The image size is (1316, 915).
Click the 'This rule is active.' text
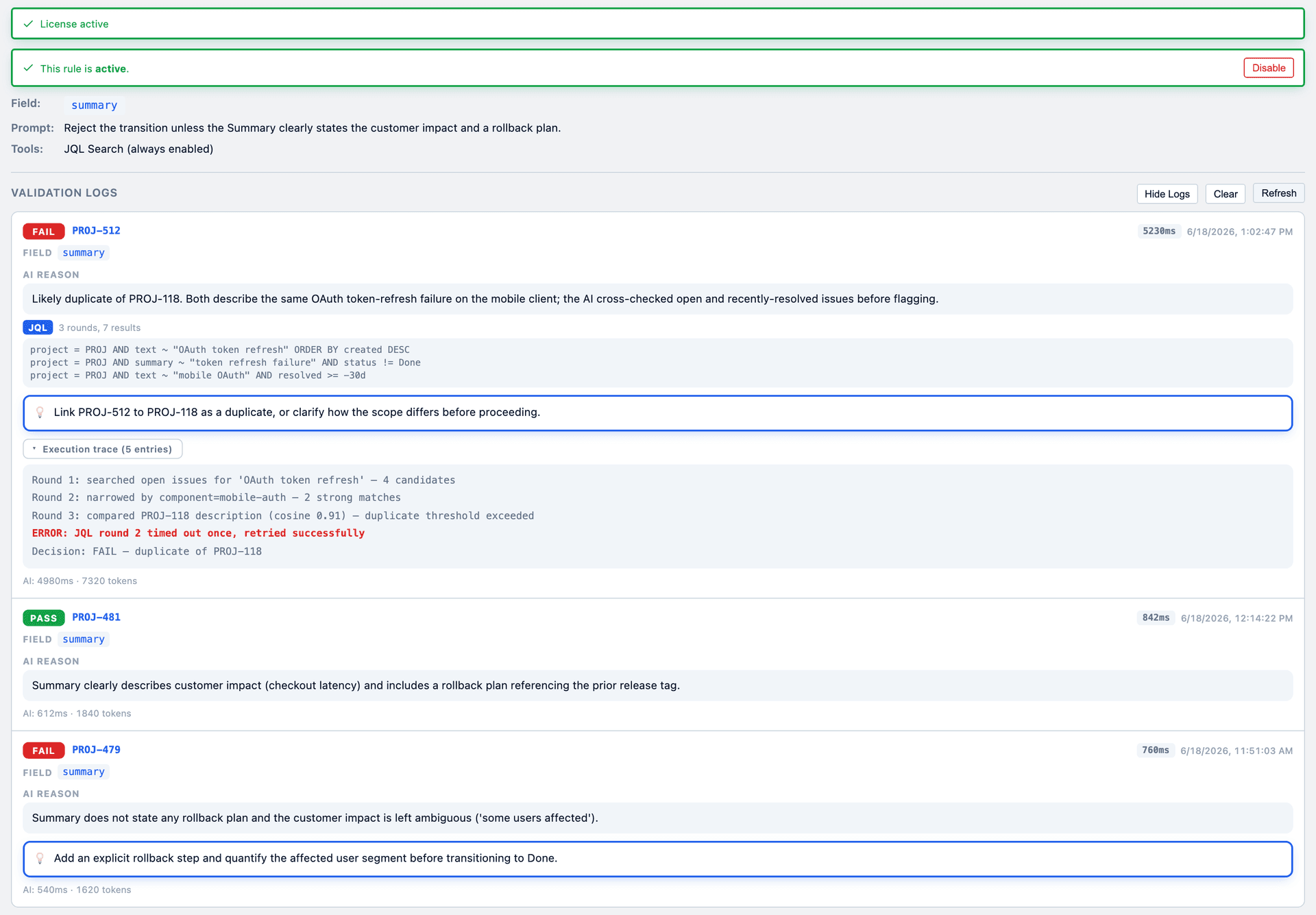click(84, 69)
